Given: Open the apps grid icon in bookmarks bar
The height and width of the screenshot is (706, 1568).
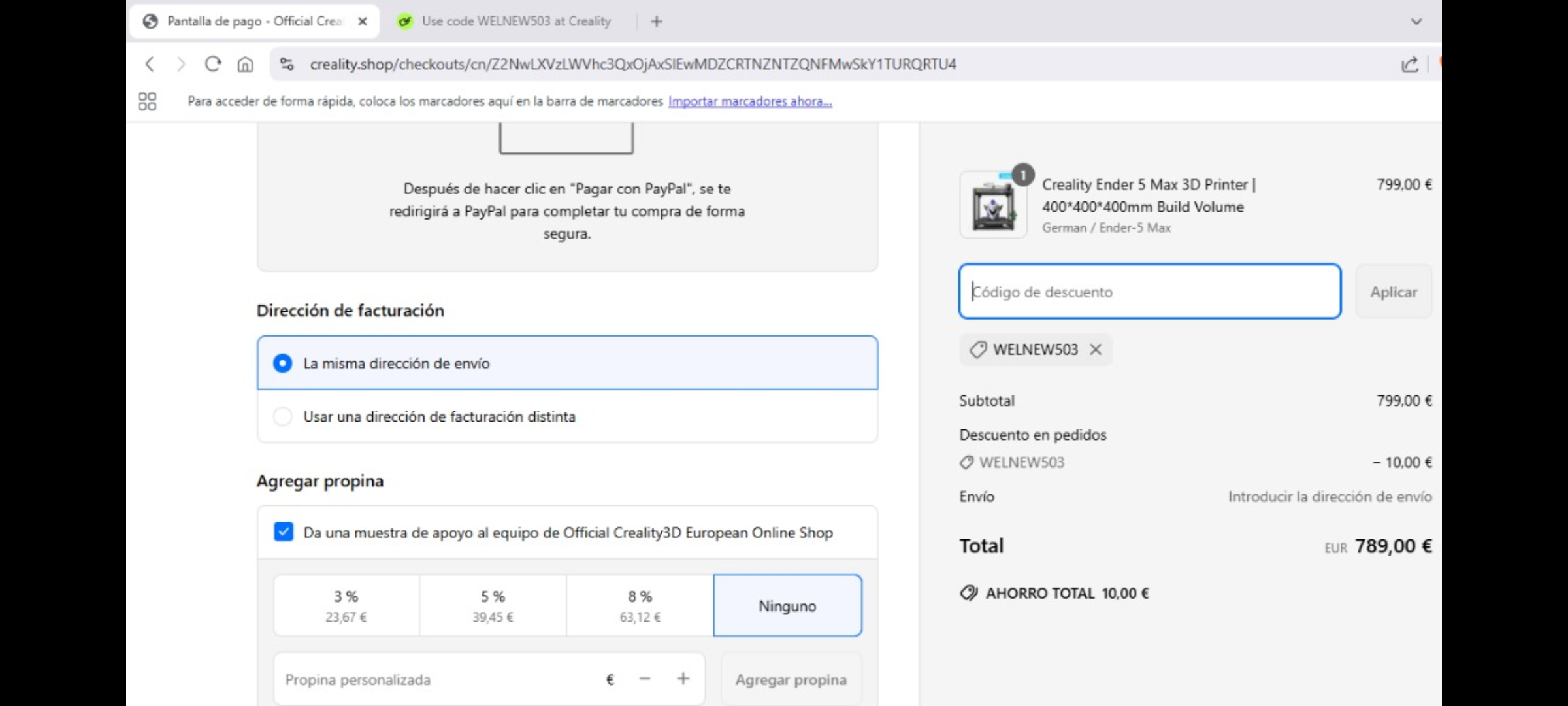Looking at the screenshot, I should pos(147,101).
